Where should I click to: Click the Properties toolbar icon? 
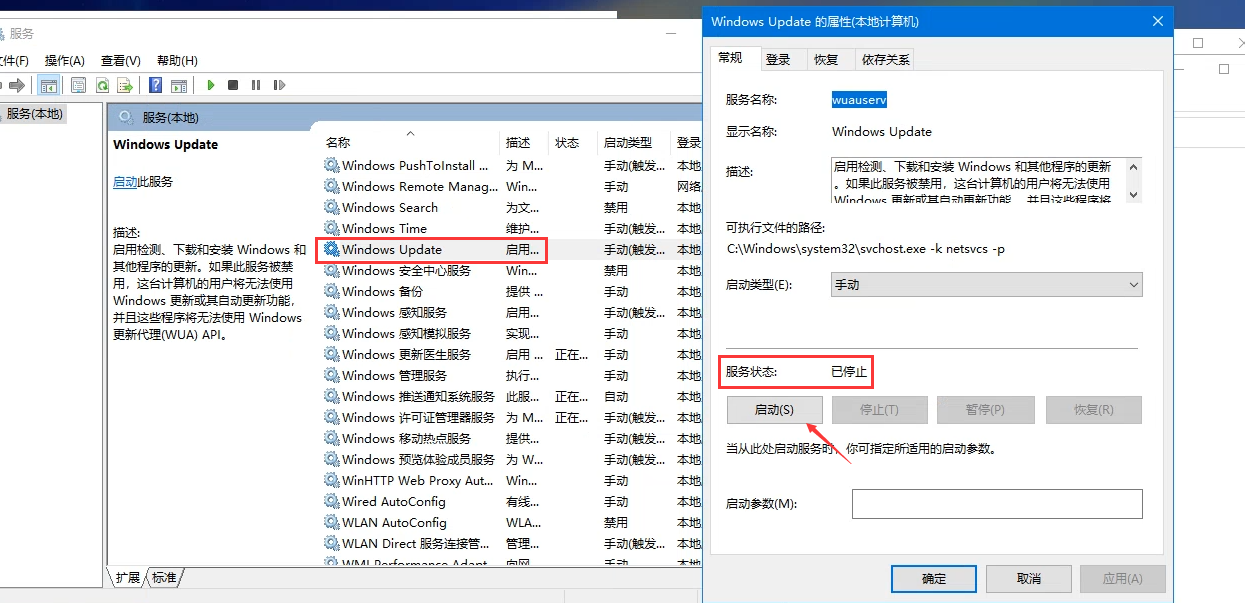78,86
